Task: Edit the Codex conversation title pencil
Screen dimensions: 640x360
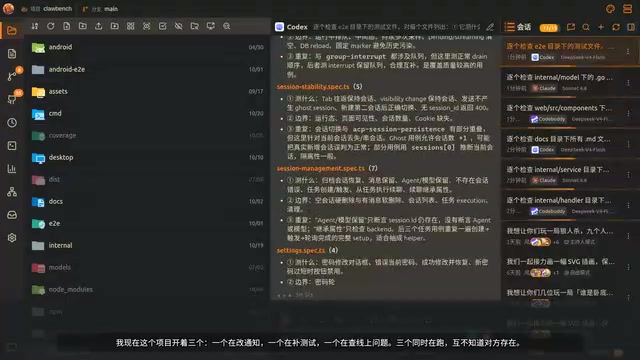Action: pos(490,27)
